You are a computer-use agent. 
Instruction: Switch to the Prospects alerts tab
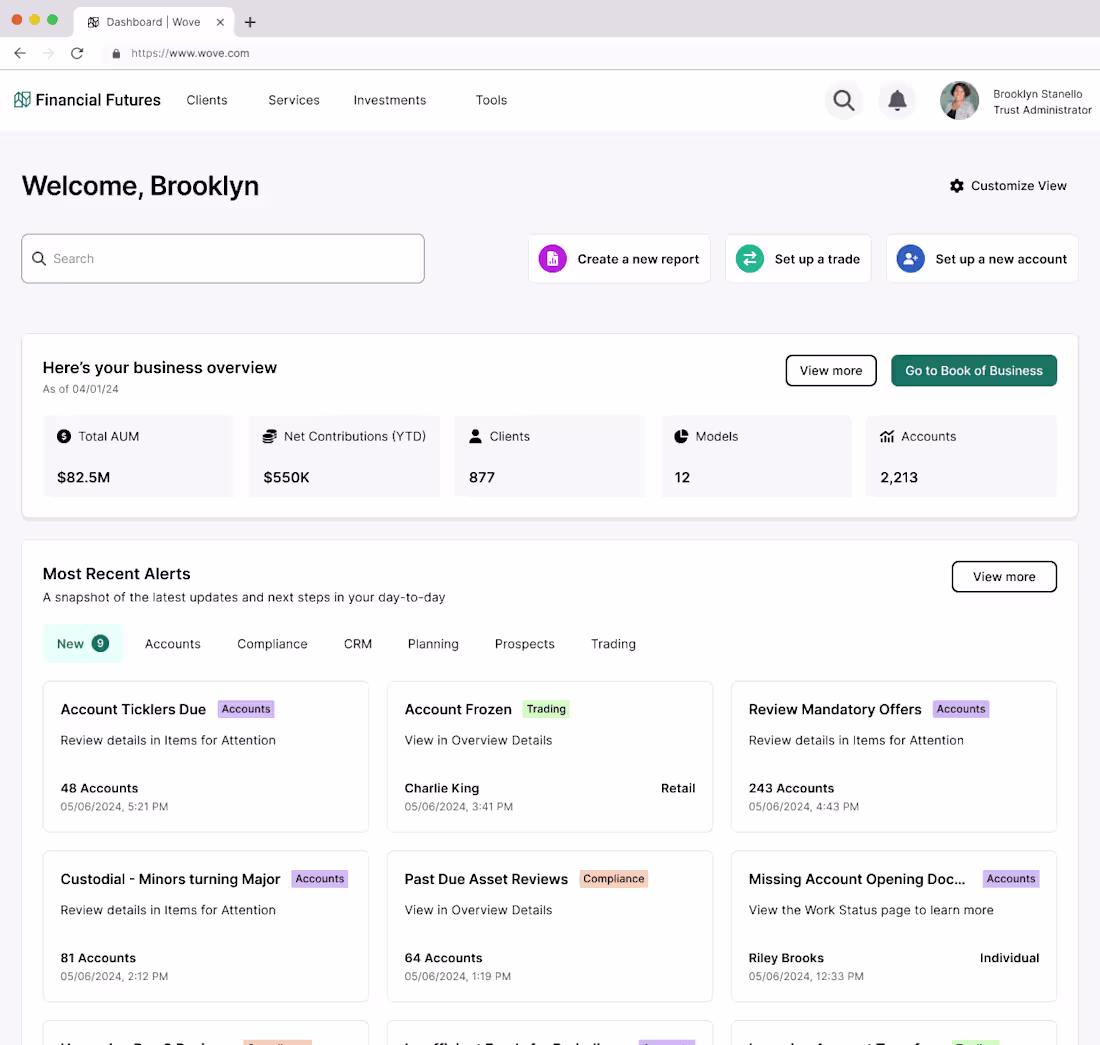point(525,644)
